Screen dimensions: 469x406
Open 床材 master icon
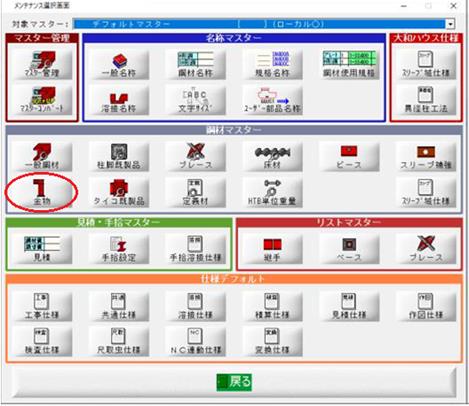tap(272, 156)
